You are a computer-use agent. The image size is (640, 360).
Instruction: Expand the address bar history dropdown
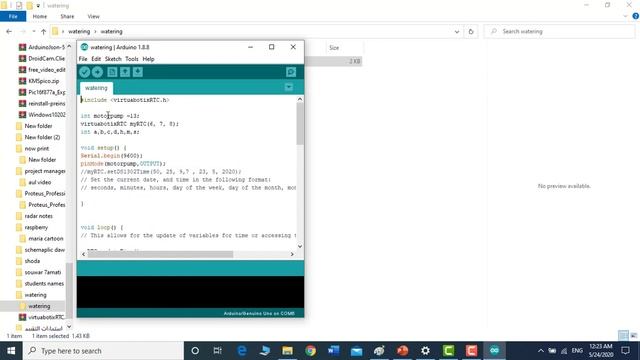457,31
